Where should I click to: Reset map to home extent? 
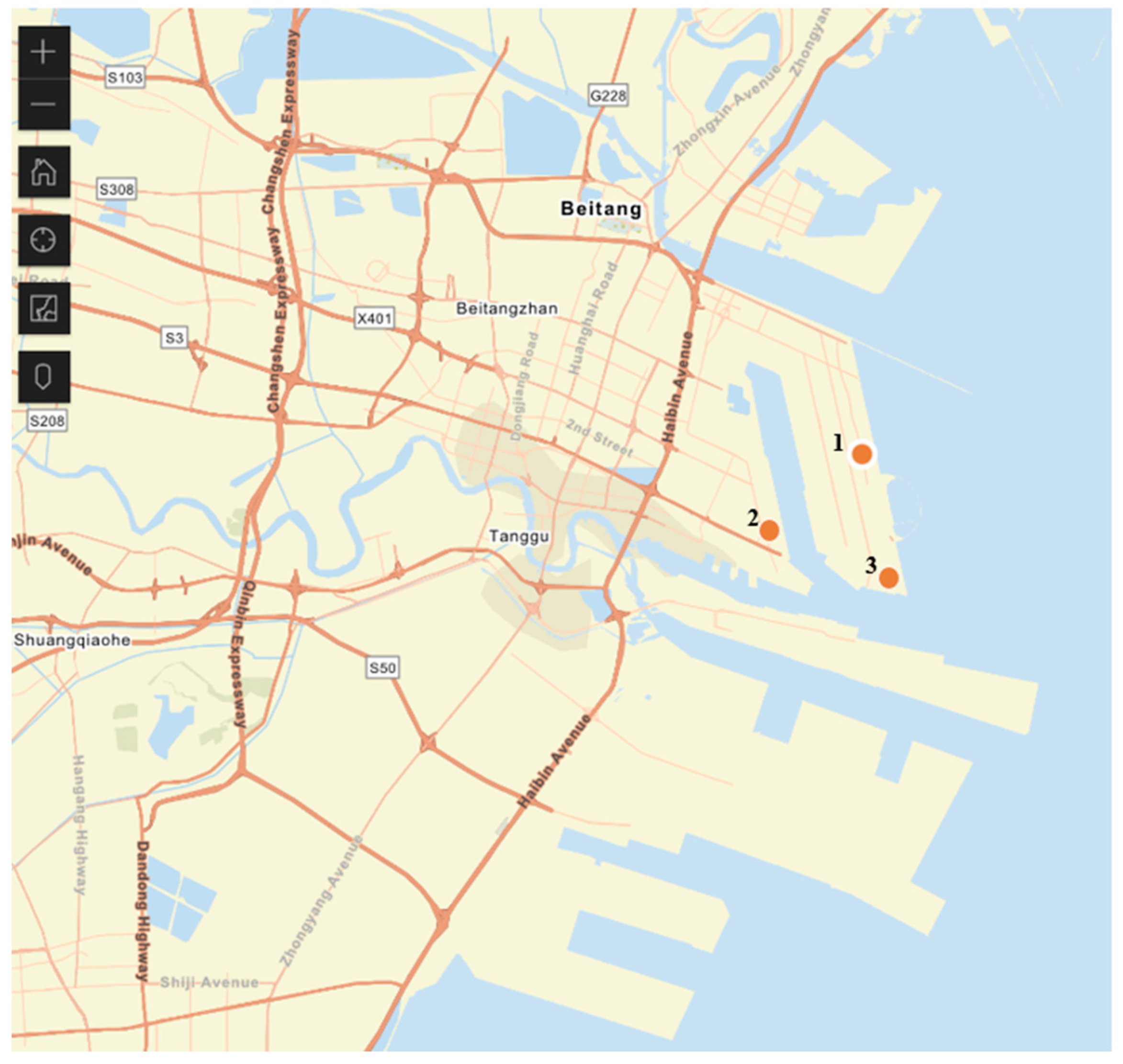tap(44, 172)
